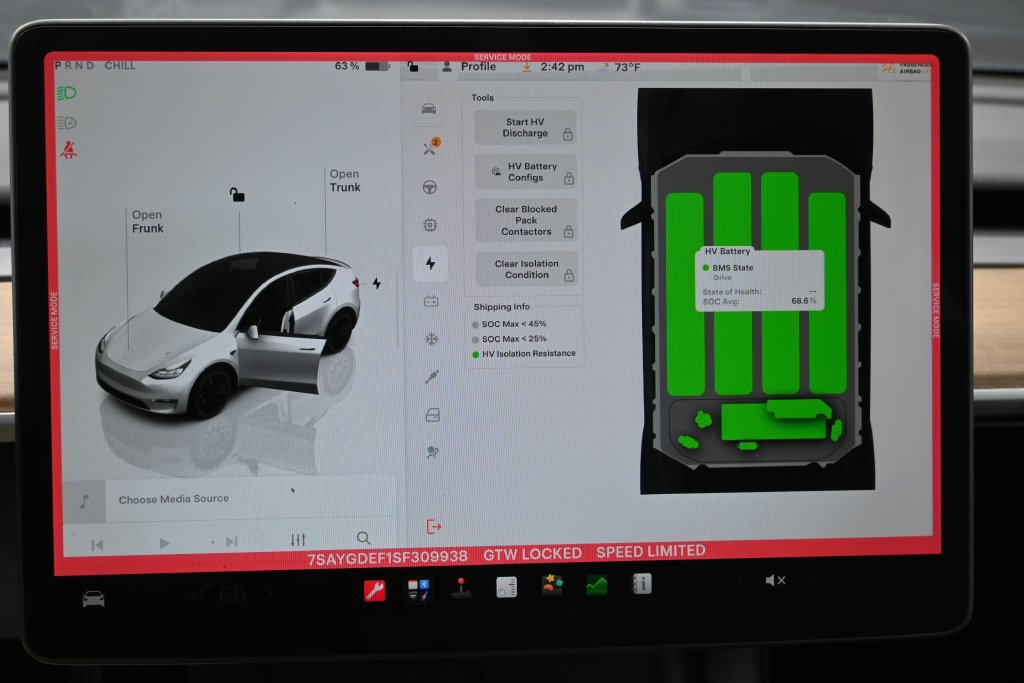Open the joystick arcade app
This screenshot has width=1024, height=683.
461,588
